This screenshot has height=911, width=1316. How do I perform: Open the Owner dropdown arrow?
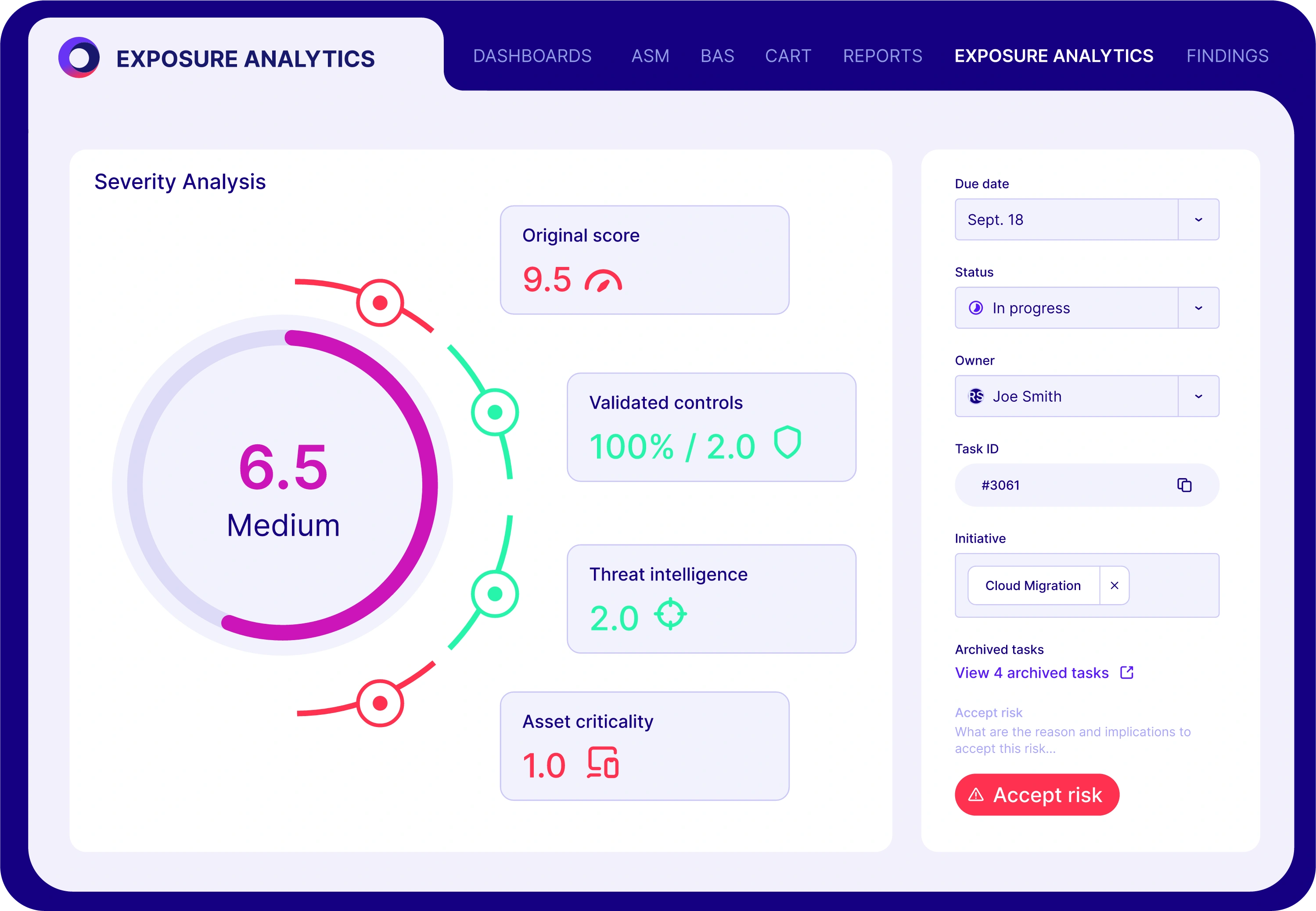point(1198,396)
